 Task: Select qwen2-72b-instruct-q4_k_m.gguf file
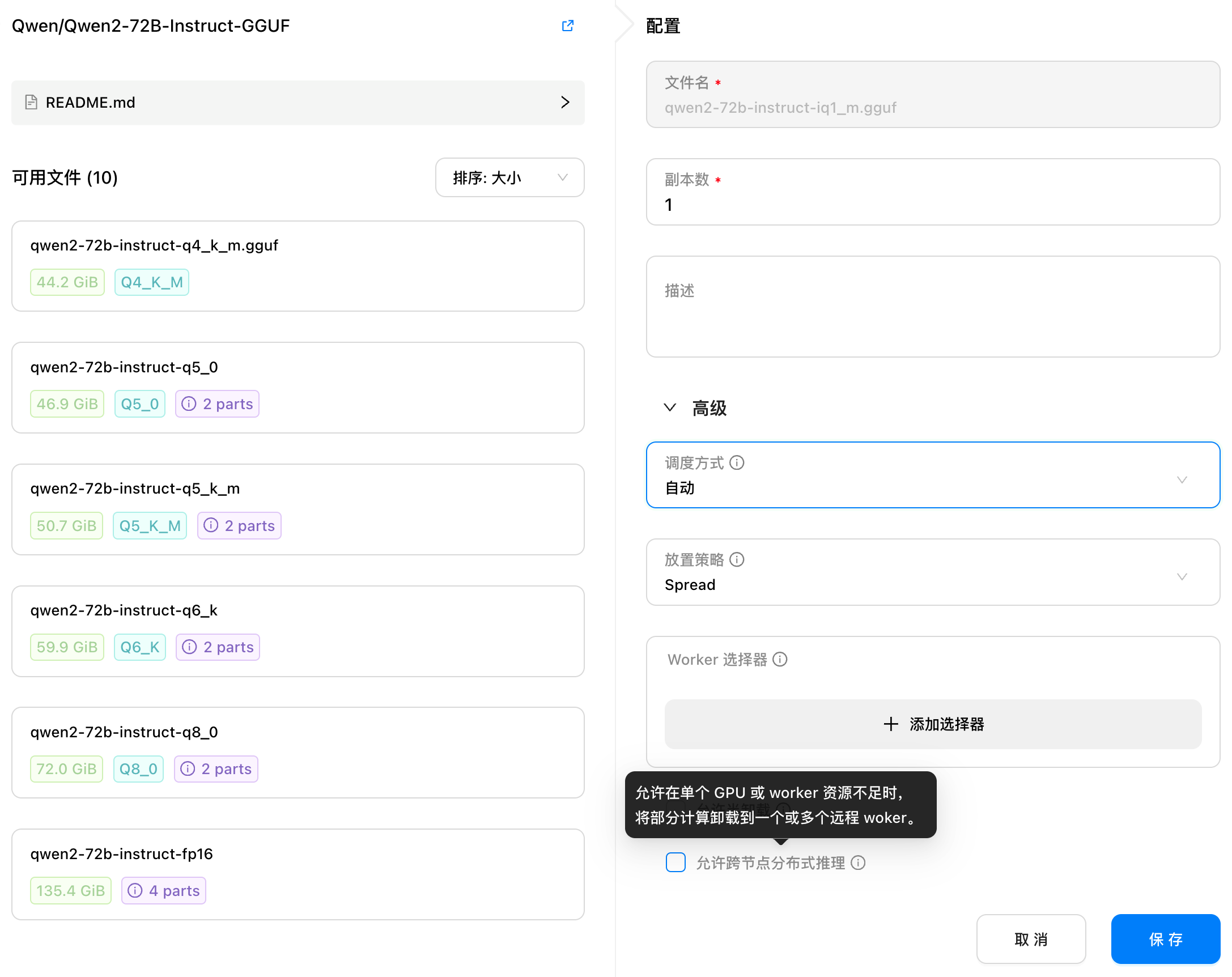[x=297, y=266]
